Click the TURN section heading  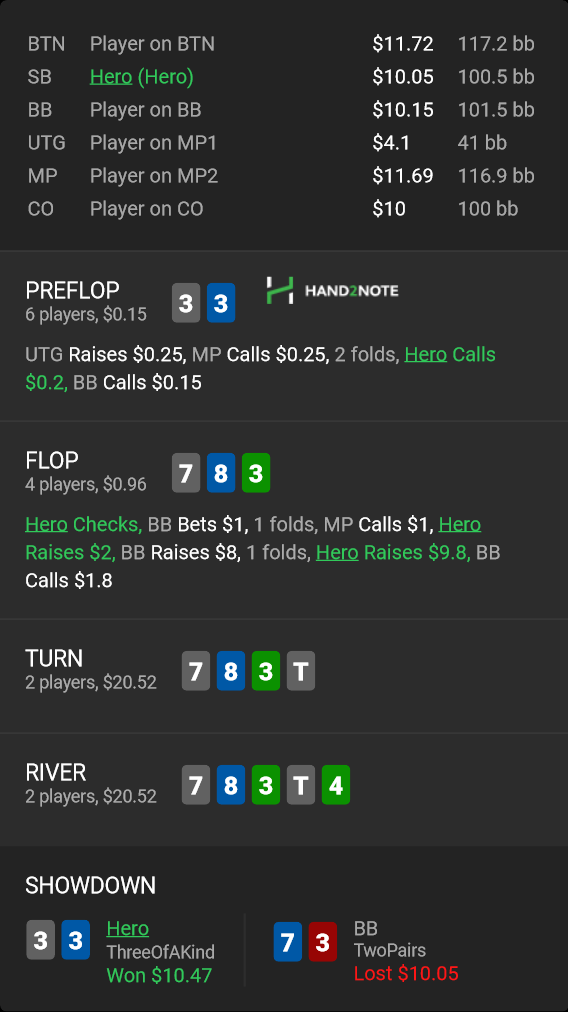(x=54, y=658)
